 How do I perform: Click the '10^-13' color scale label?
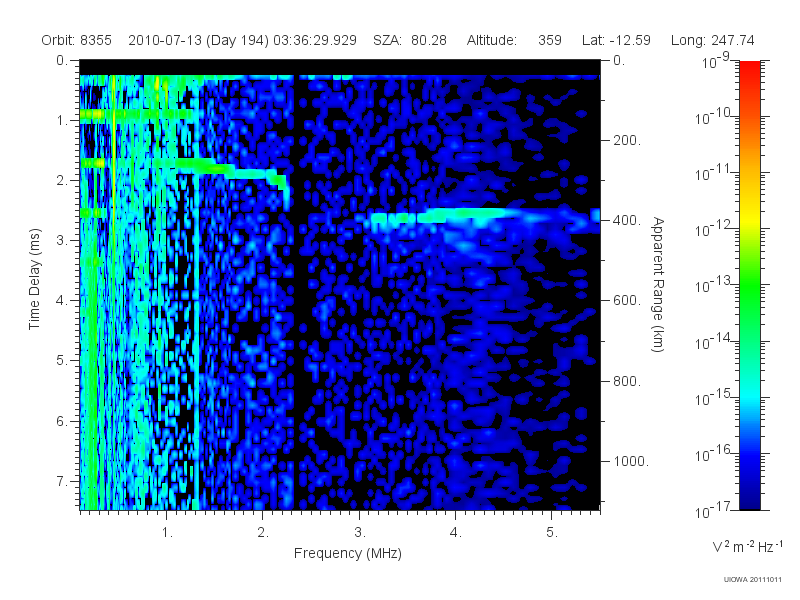point(715,284)
